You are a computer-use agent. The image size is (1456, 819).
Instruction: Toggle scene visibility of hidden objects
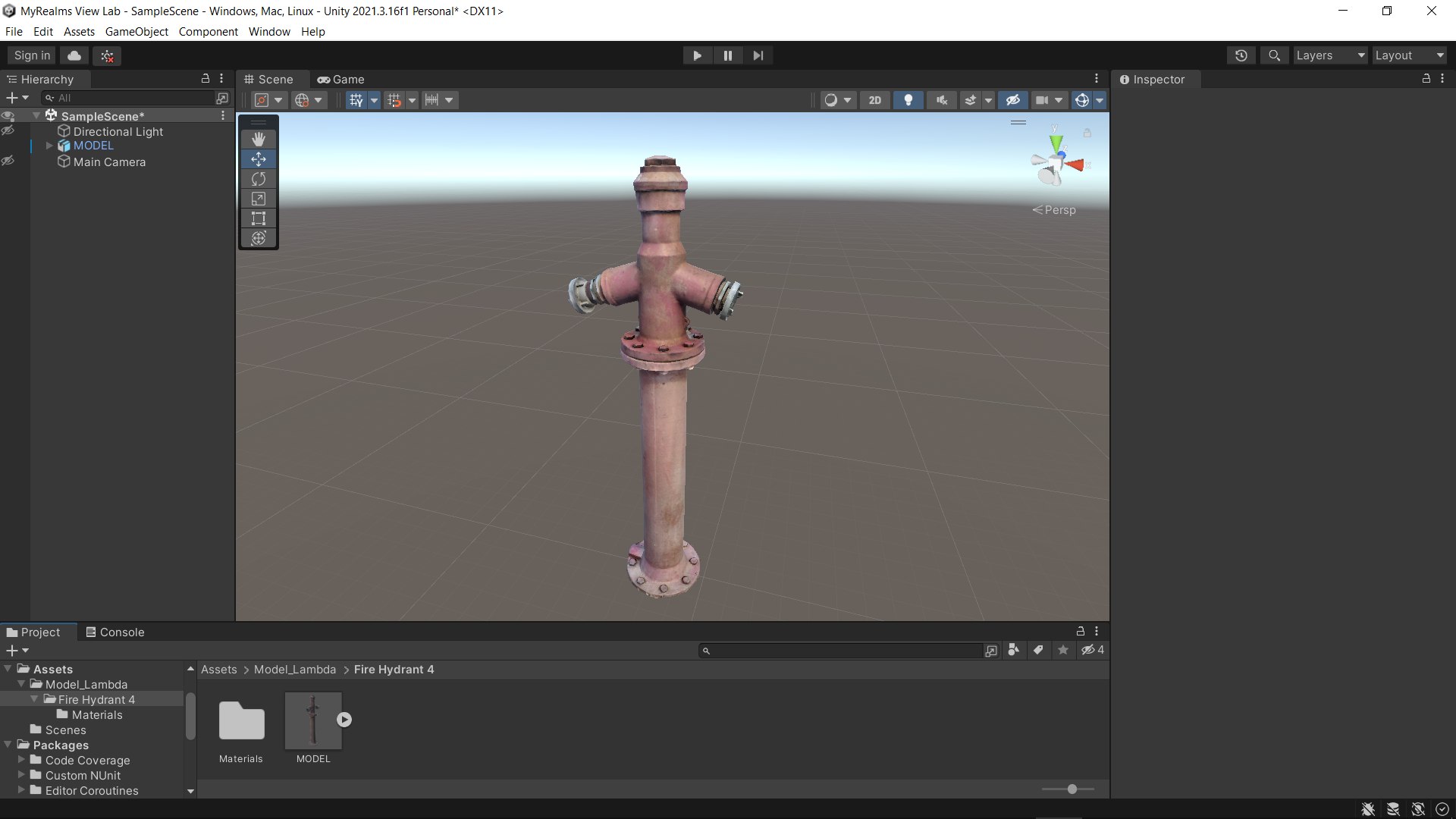coord(1012,100)
